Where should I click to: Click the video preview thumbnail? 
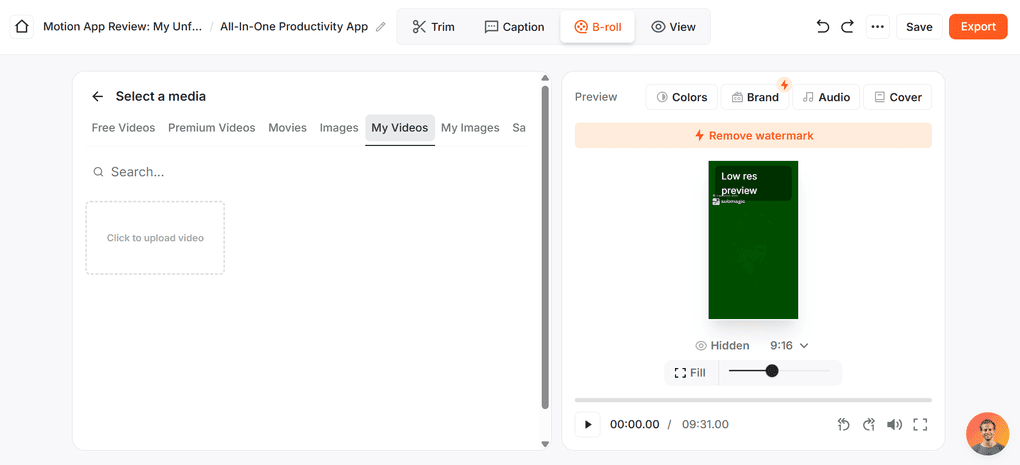tap(753, 240)
